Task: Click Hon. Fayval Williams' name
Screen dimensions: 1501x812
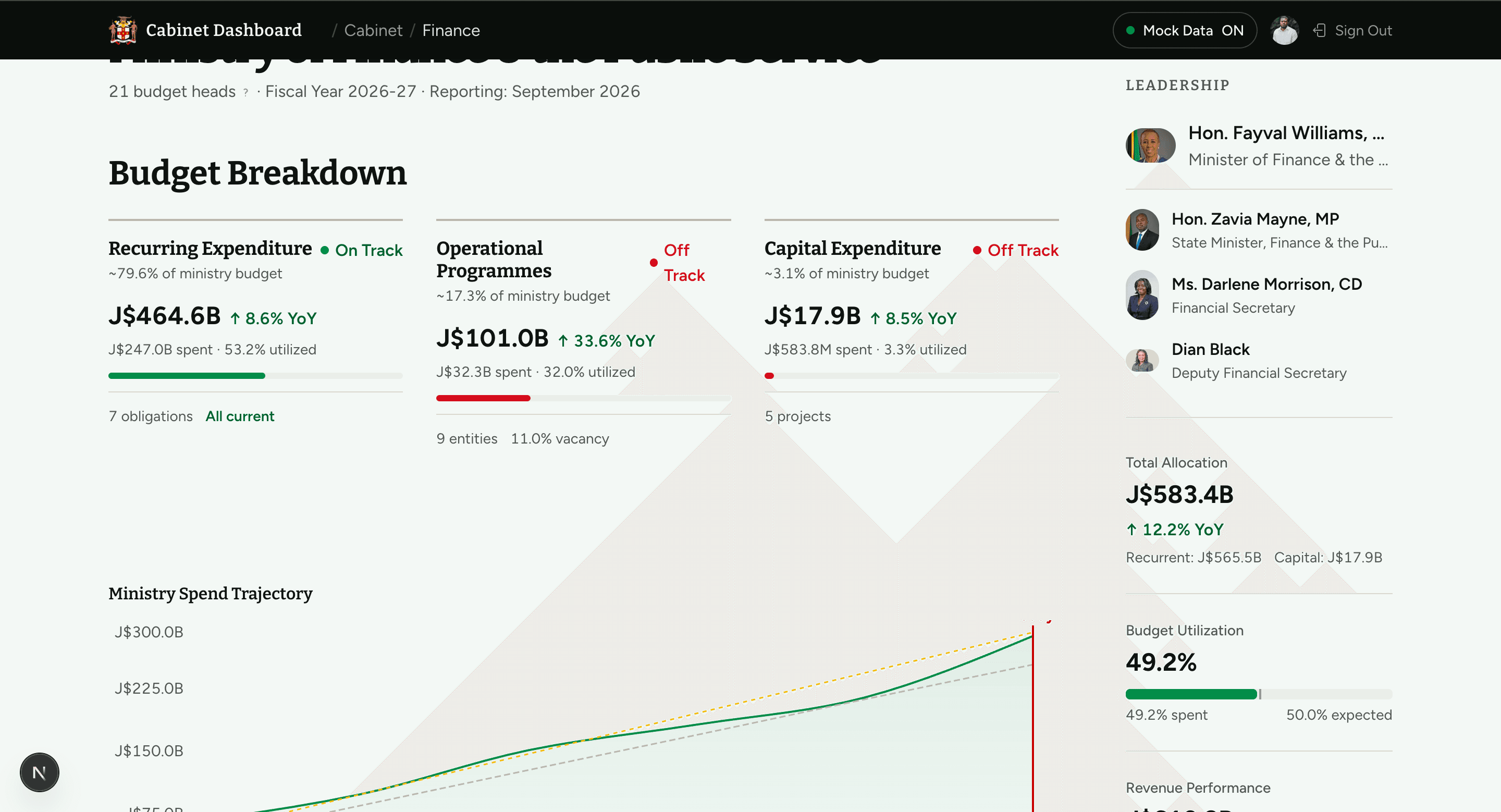Action: [1287, 133]
